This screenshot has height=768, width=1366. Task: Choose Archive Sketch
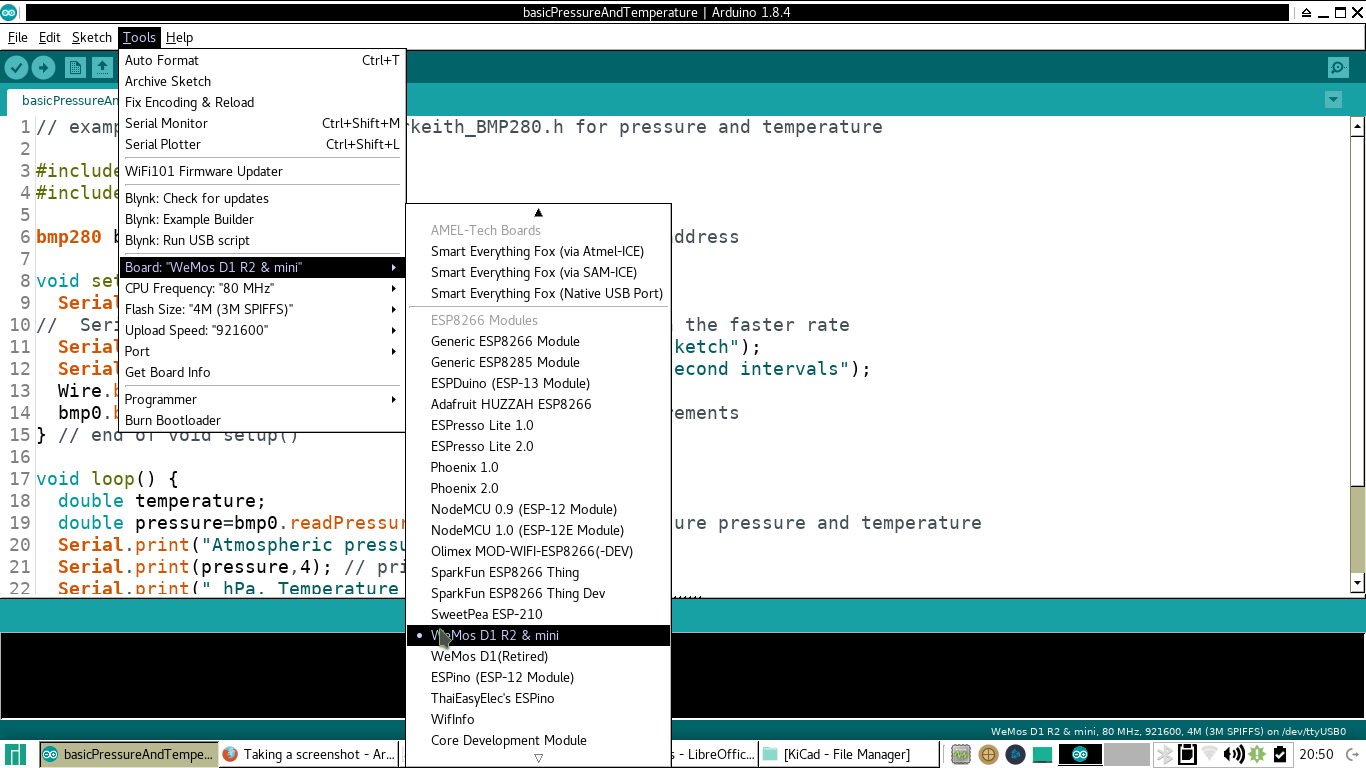coord(262,81)
